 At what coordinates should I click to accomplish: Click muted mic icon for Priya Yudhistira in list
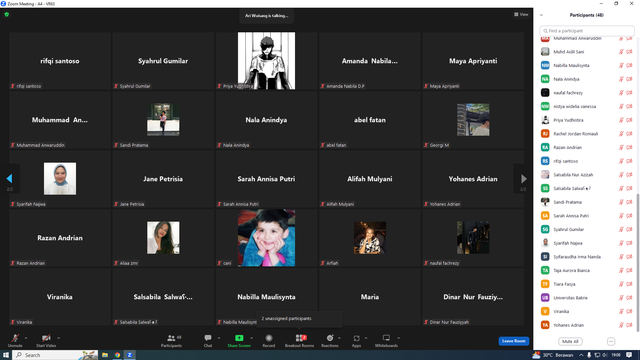pos(621,120)
